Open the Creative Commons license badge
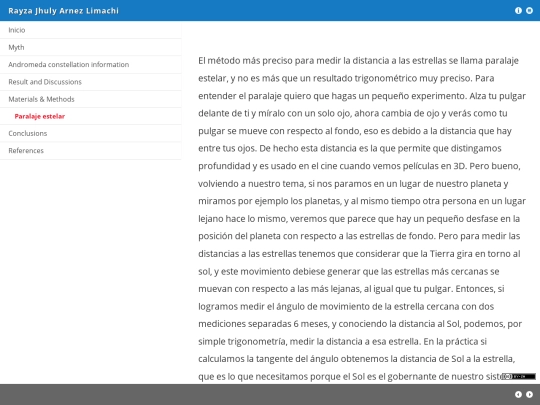Screen dimensions: 540x405 (x=518, y=376)
